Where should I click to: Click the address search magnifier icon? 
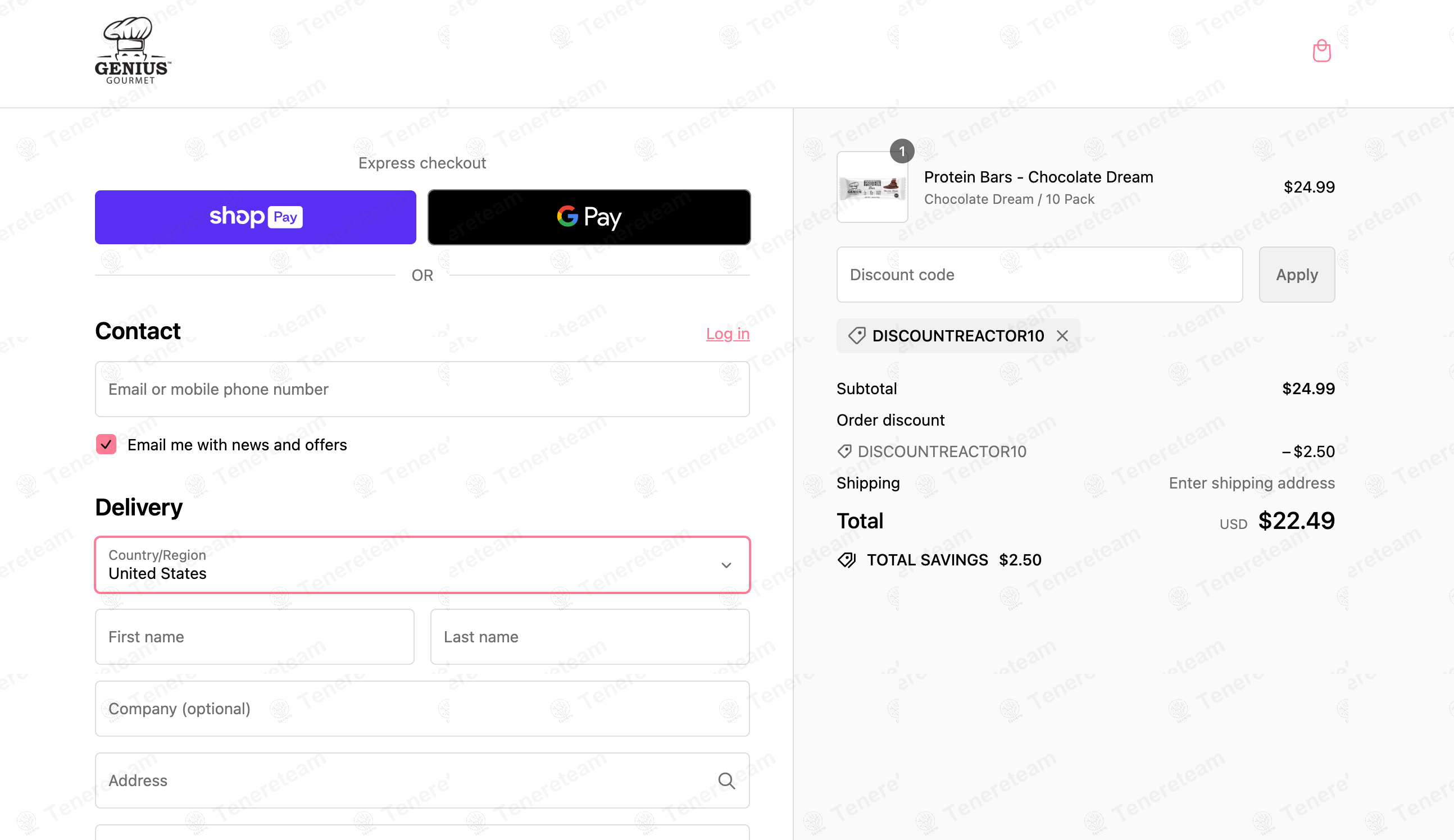(x=726, y=780)
